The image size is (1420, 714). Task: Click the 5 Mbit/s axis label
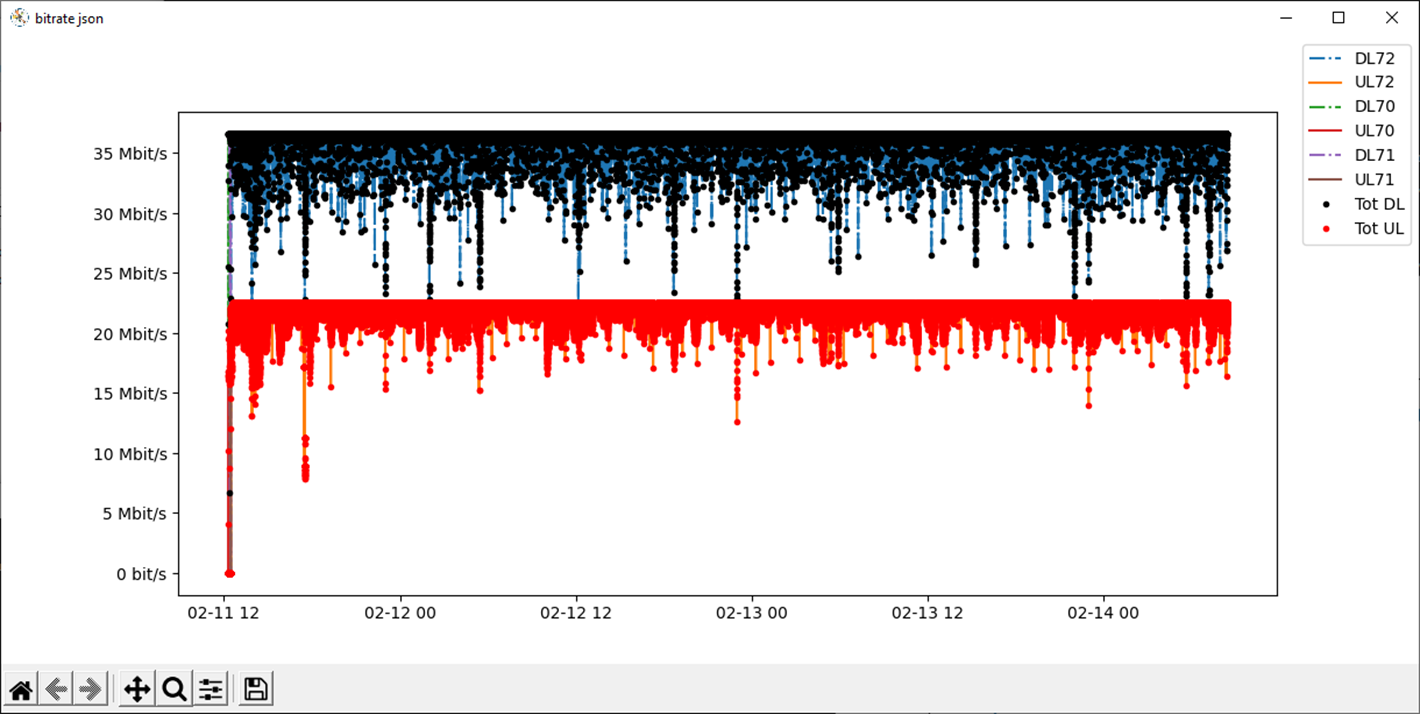tap(135, 514)
